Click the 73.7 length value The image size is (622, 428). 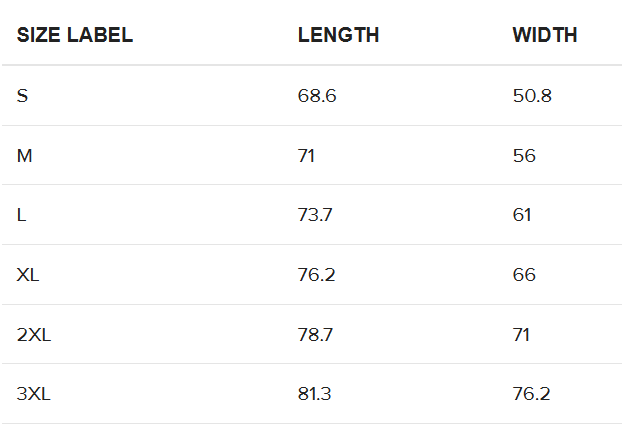pos(315,215)
